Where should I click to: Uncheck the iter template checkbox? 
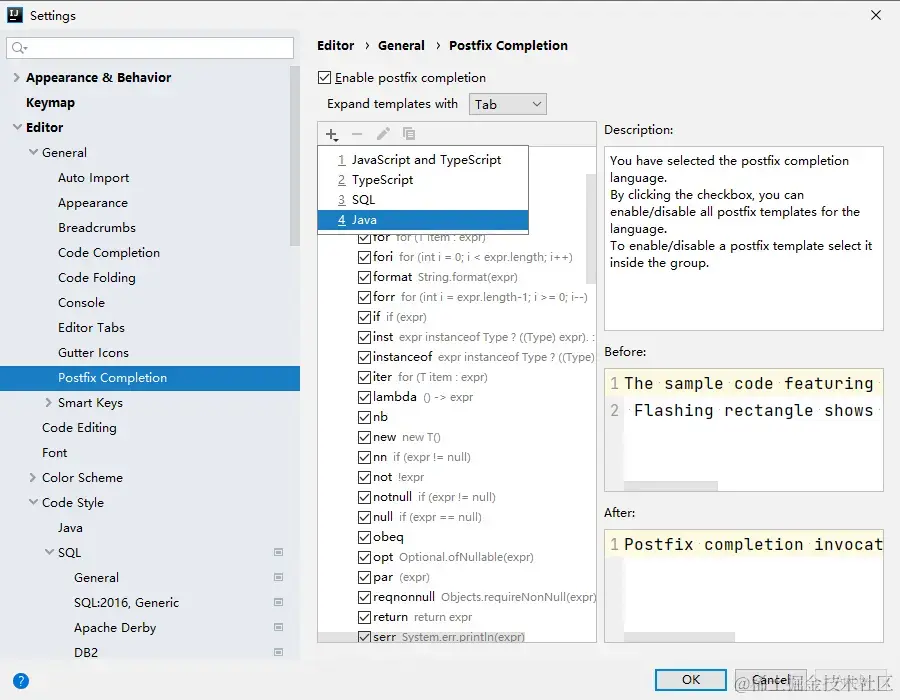tap(364, 377)
